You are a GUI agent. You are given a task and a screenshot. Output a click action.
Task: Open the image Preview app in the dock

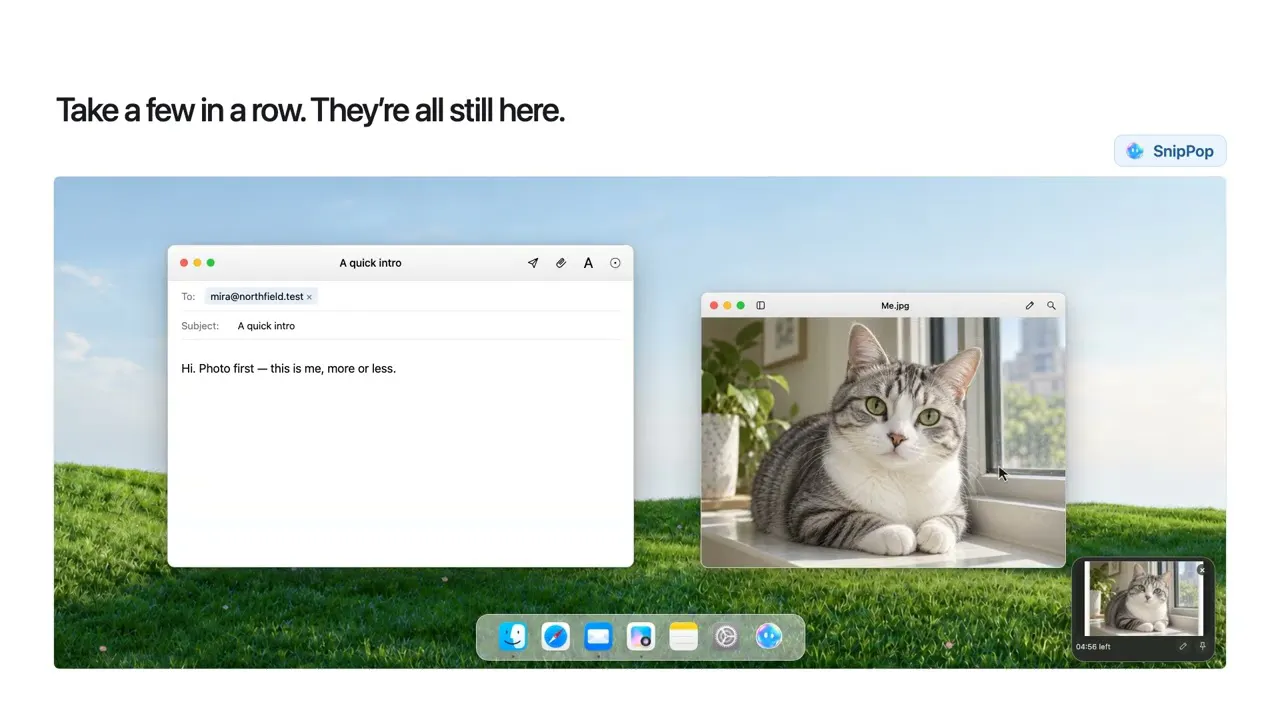641,636
